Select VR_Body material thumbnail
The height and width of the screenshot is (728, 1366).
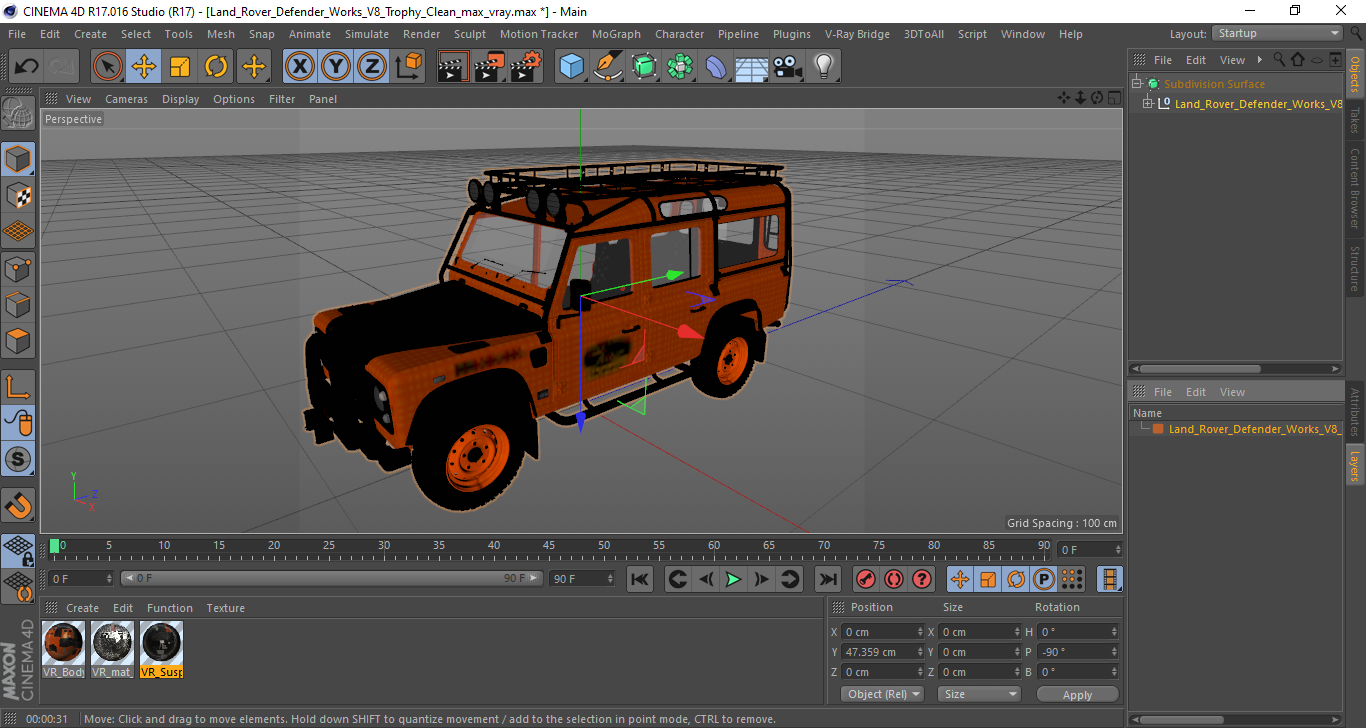(x=63, y=643)
